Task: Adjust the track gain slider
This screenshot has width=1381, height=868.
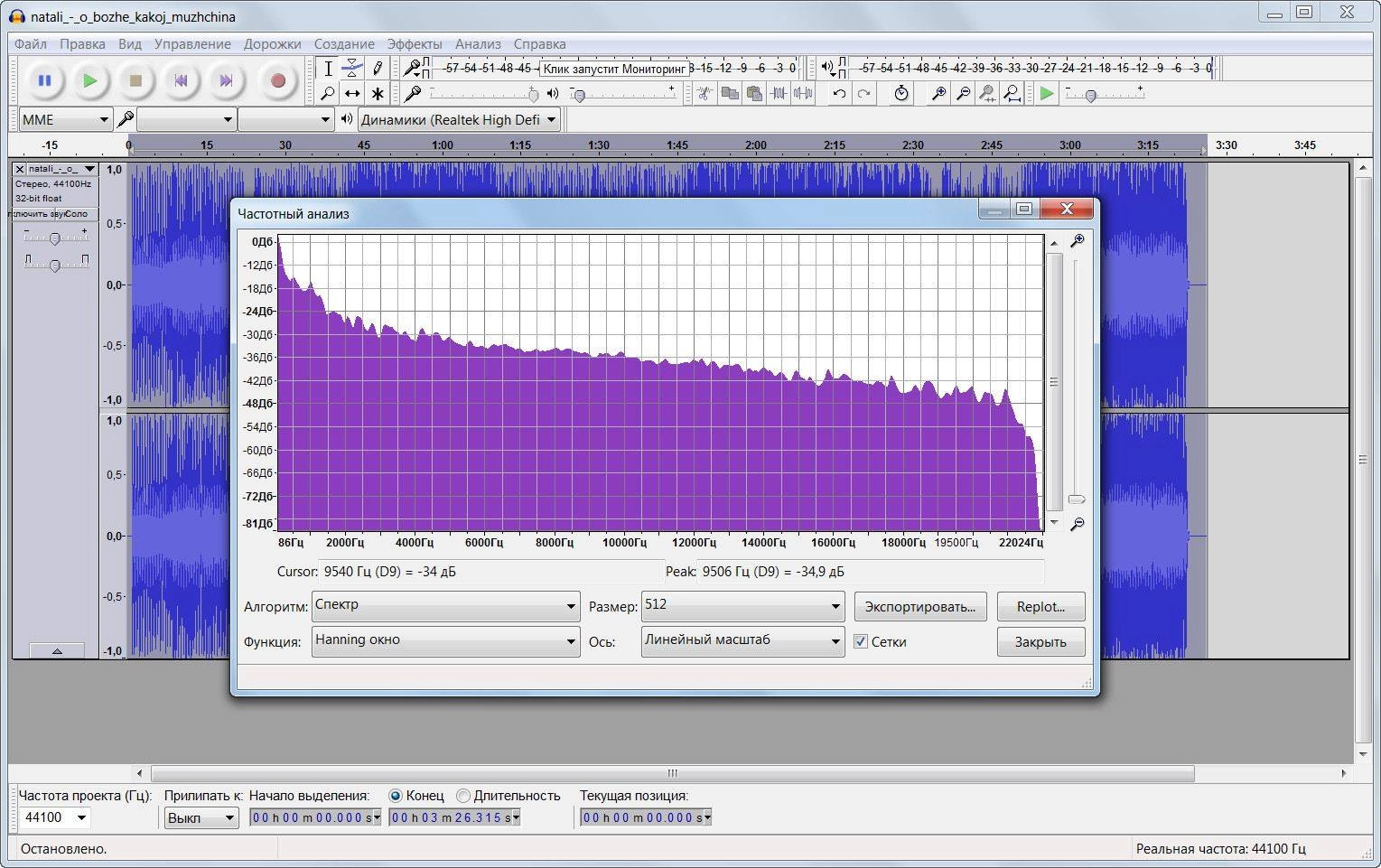Action: click(x=55, y=238)
